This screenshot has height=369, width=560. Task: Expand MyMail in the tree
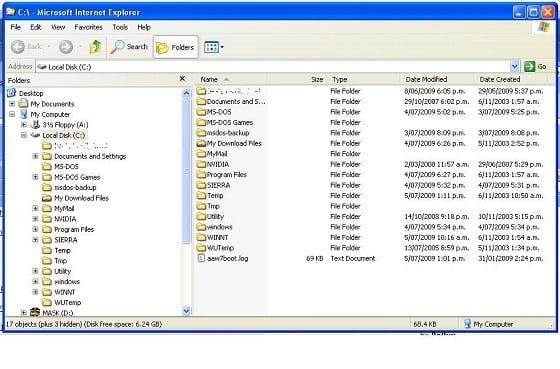(35, 208)
